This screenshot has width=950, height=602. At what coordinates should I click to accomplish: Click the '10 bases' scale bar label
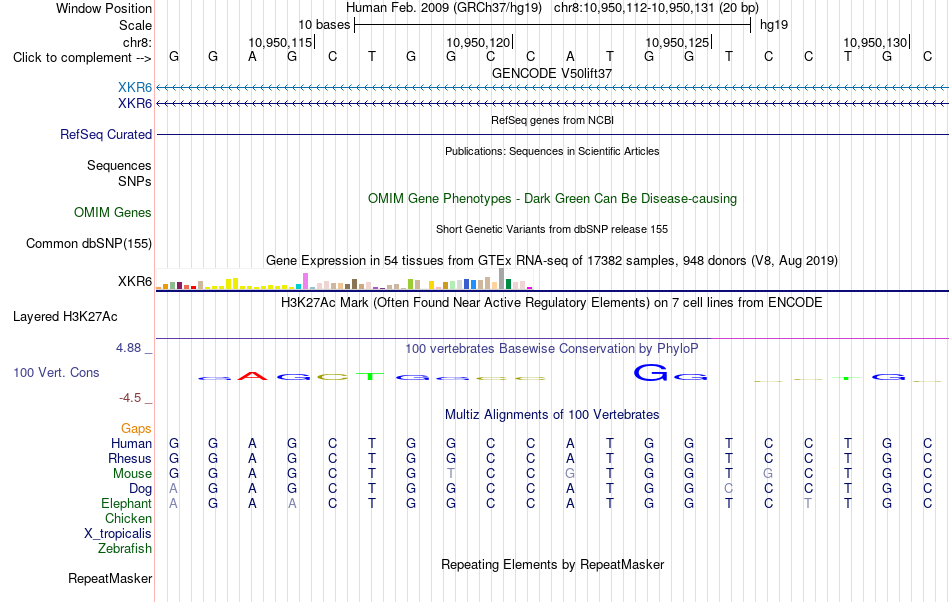pyautogui.click(x=324, y=25)
